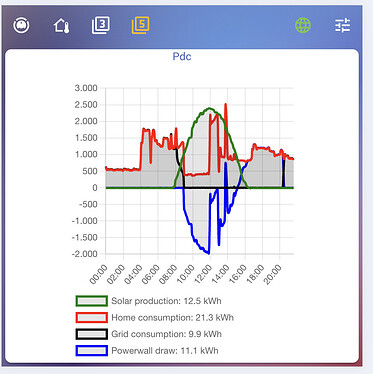This screenshot has width=373, height=374.
Task: Click the 00:00 x-axis time label
Action: tap(99, 274)
